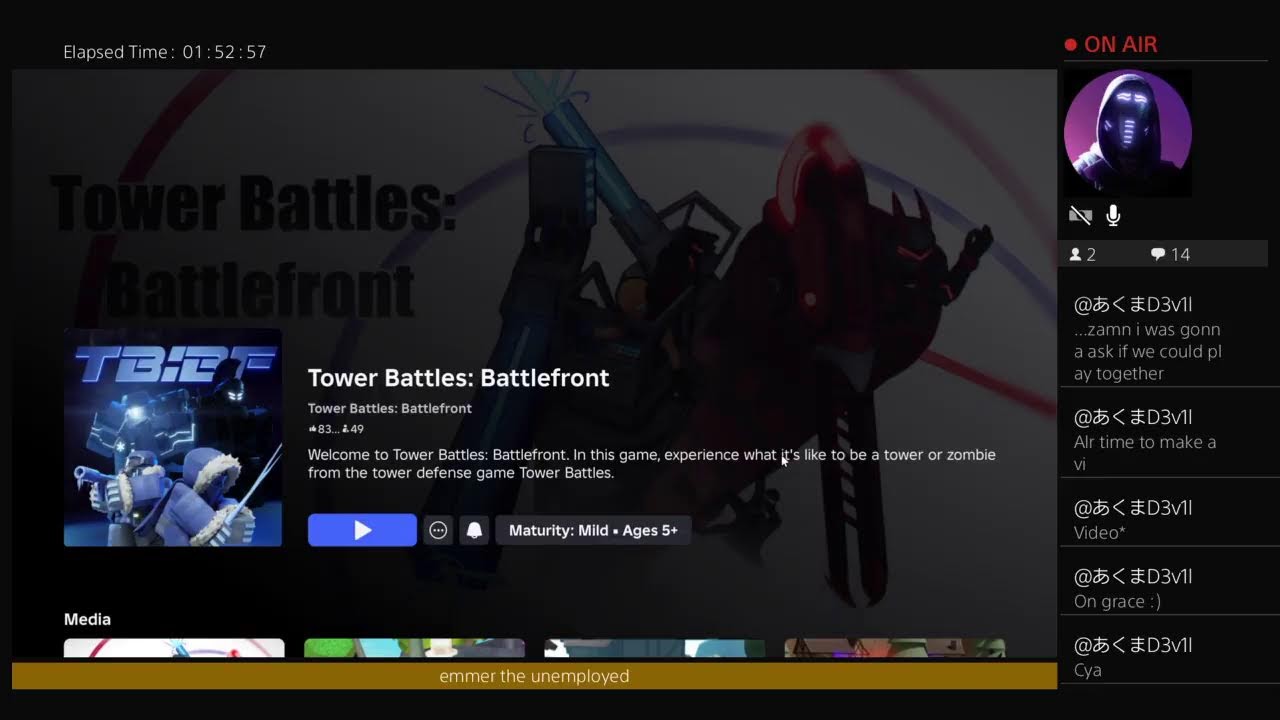Click the Media section heading
This screenshot has width=1280, height=720.
pyautogui.click(x=87, y=619)
